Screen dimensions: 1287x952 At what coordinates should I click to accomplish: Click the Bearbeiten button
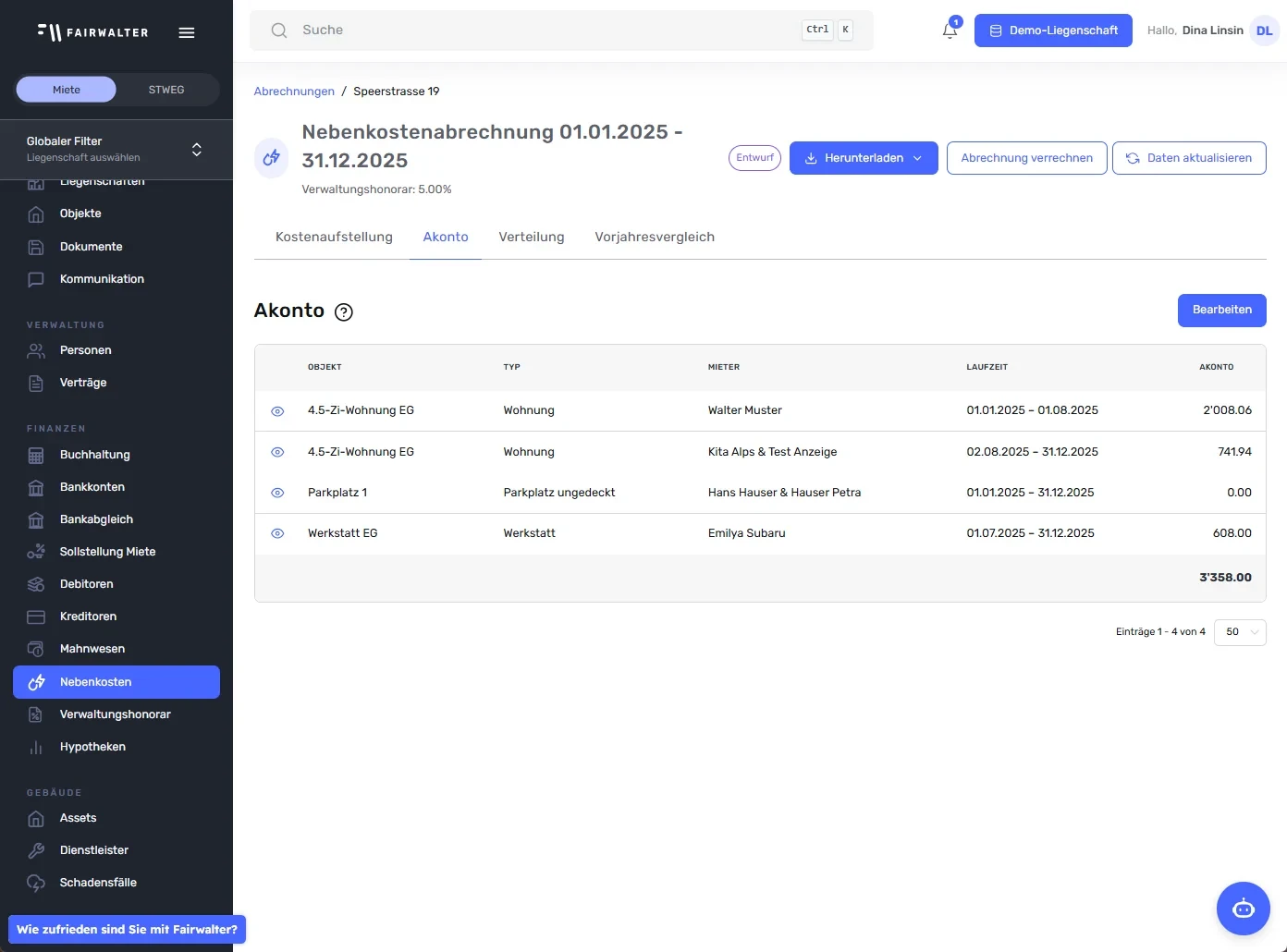tap(1222, 311)
